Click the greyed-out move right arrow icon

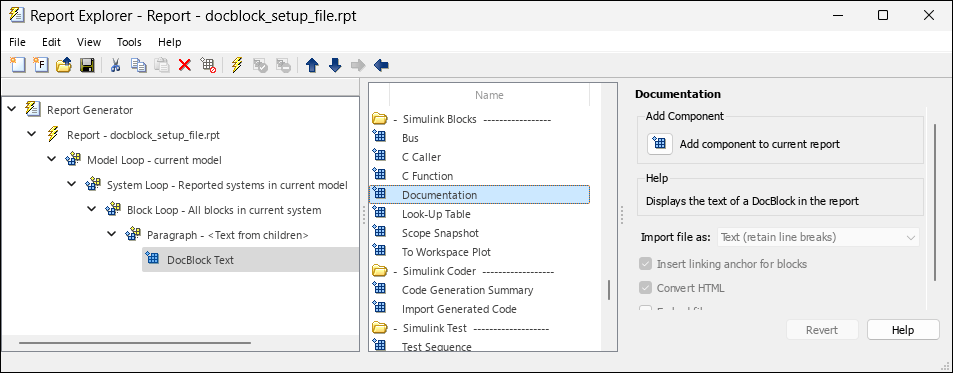pyautogui.click(x=358, y=65)
